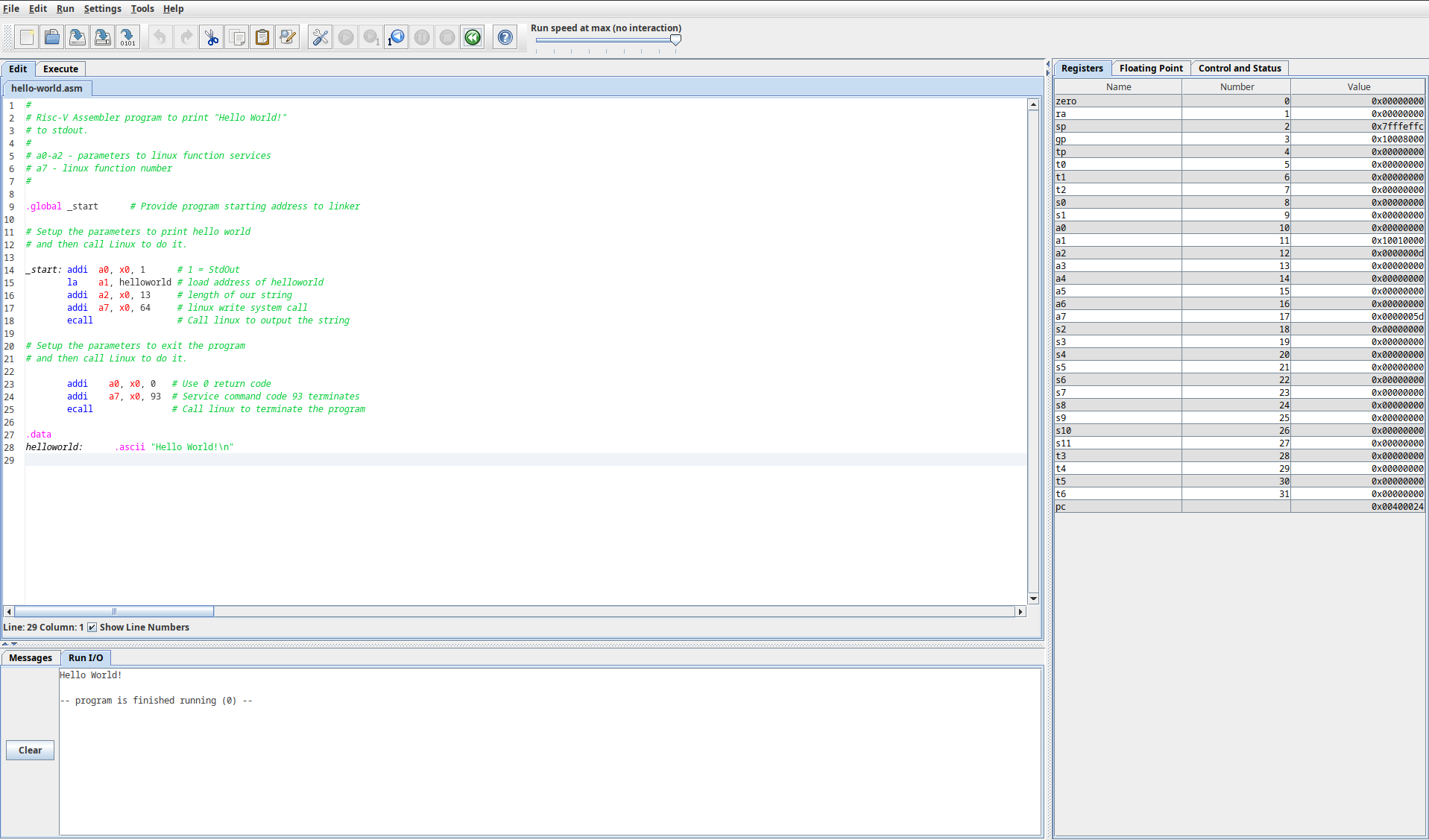
Task: Select the a1 register value 0x10010000
Action: (x=1358, y=240)
